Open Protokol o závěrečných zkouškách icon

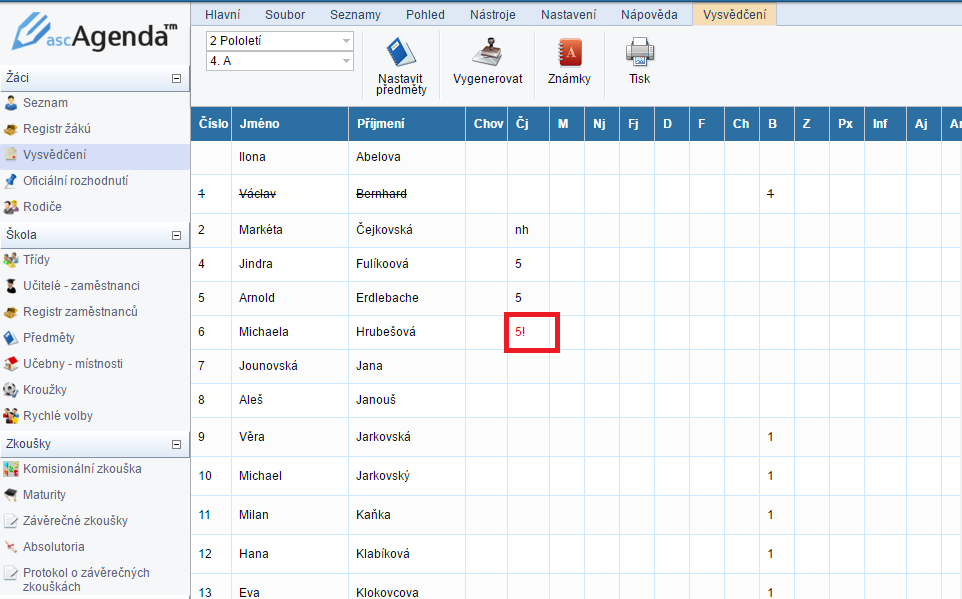10,573
